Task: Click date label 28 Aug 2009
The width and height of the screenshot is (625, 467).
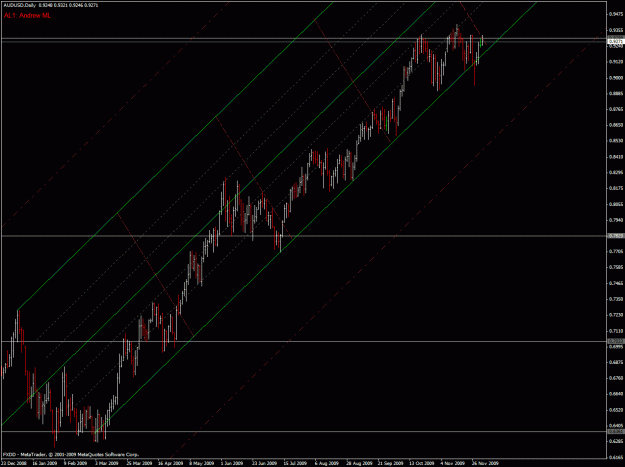Action: [x=359, y=463]
